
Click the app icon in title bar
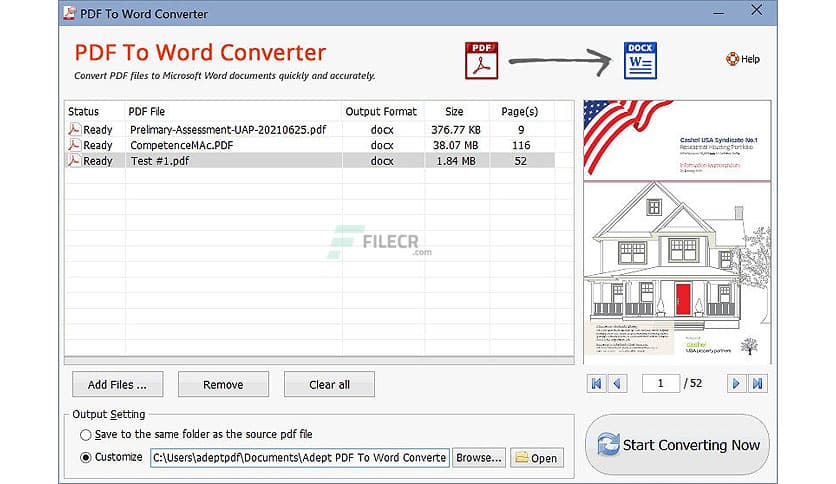(69, 13)
